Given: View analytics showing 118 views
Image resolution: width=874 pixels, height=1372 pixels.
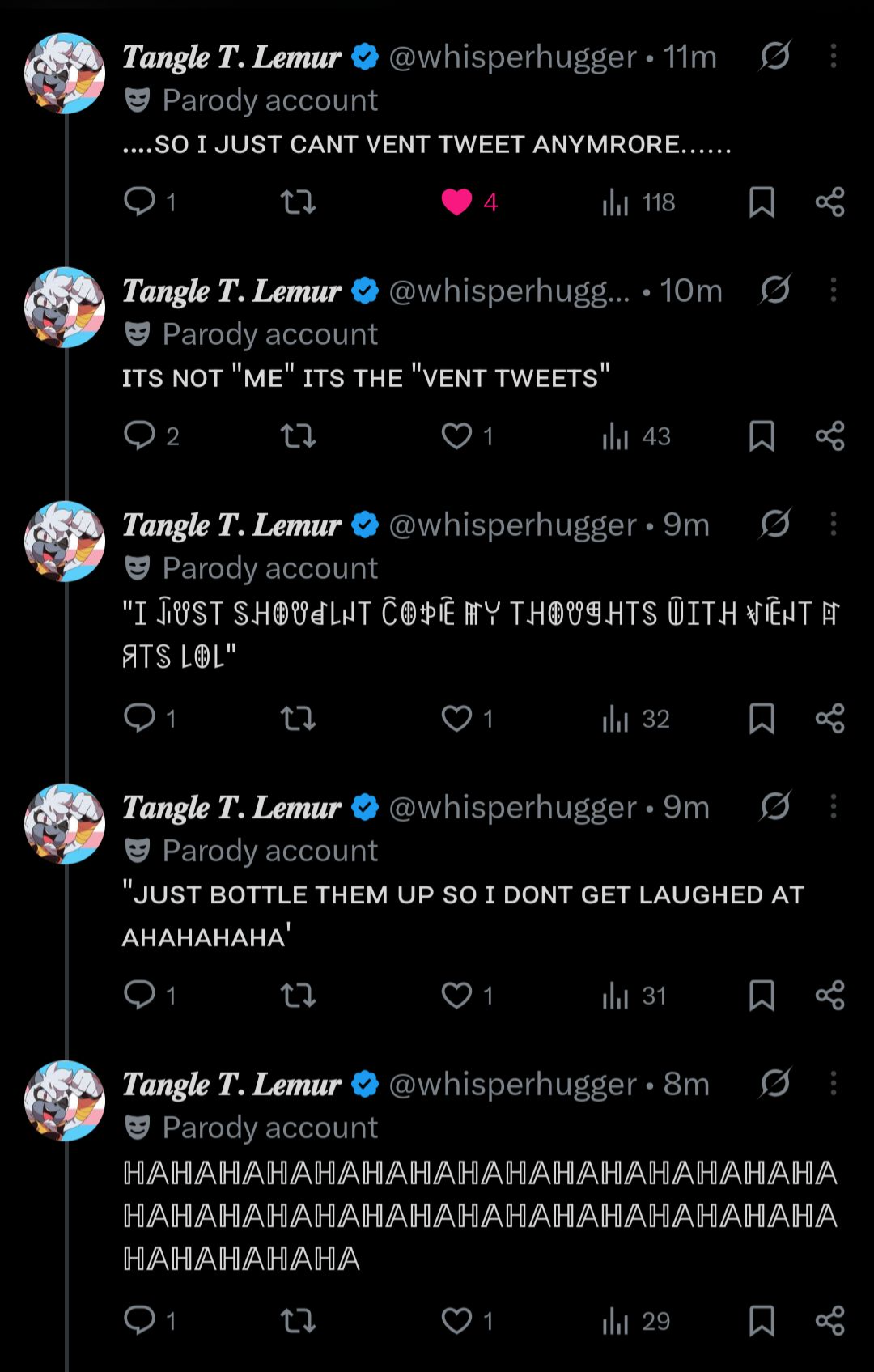Looking at the screenshot, I should coord(638,202).
